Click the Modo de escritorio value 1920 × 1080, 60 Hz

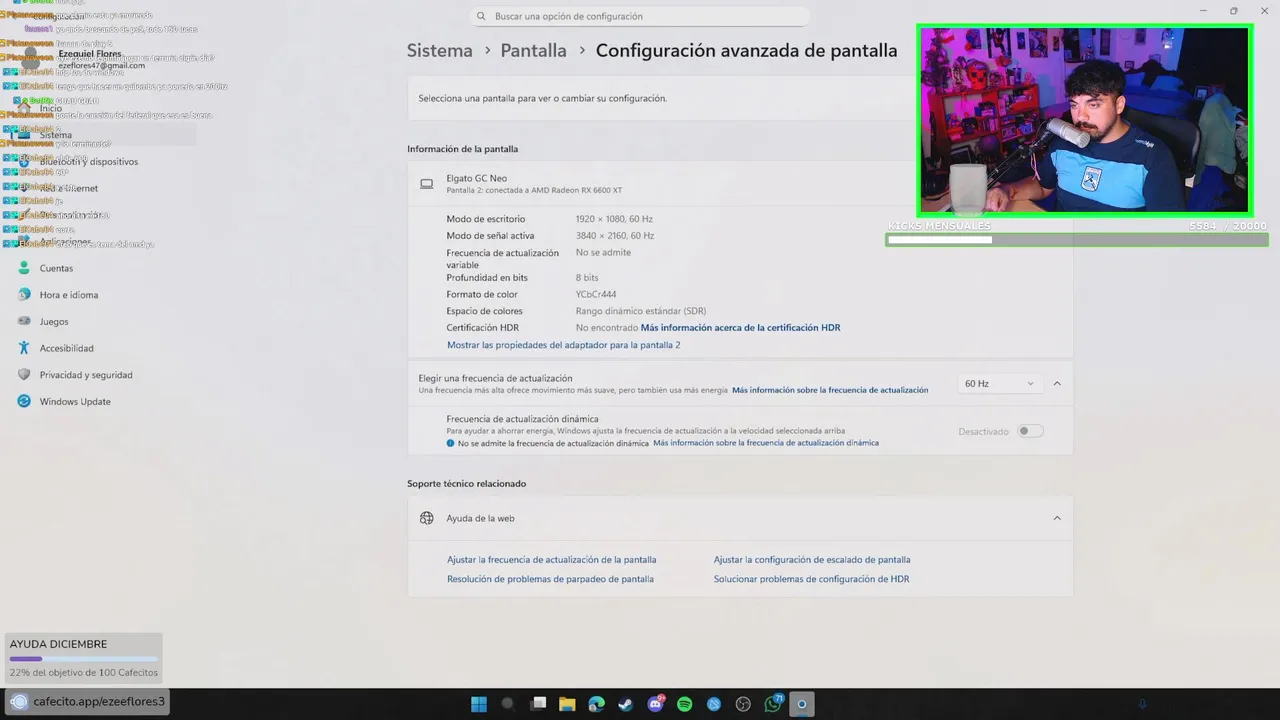coord(614,219)
